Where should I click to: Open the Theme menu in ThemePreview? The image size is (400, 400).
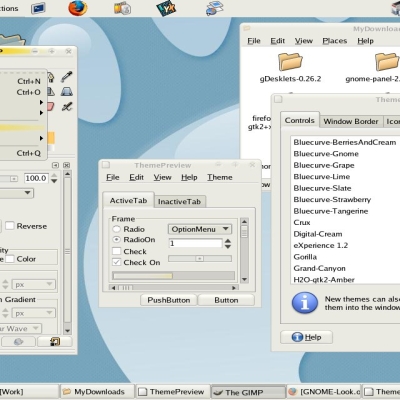pyautogui.click(x=220, y=177)
